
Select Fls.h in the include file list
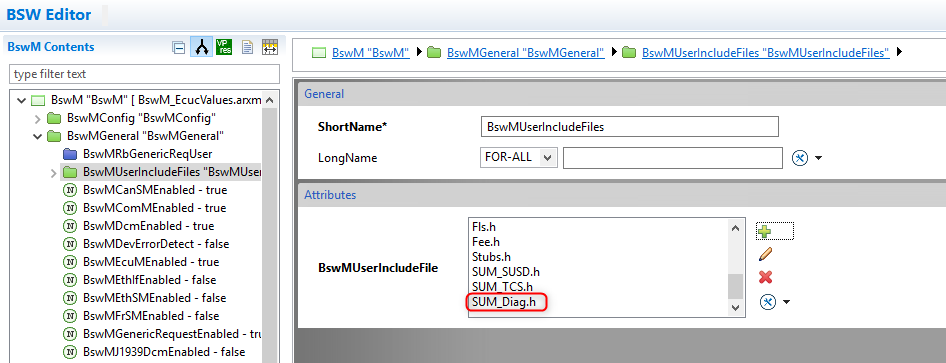[483, 227]
